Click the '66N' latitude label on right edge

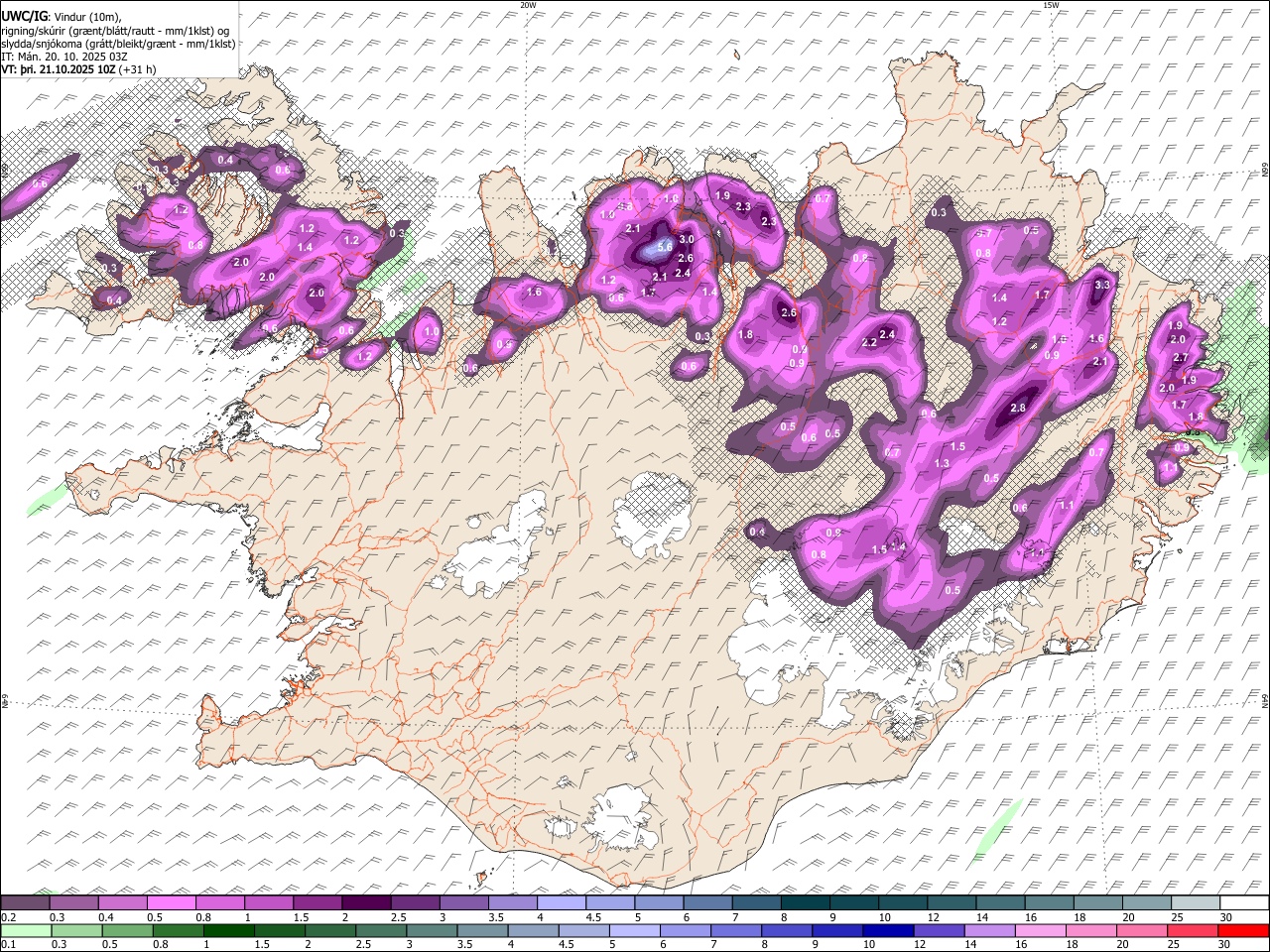coord(1265,171)
